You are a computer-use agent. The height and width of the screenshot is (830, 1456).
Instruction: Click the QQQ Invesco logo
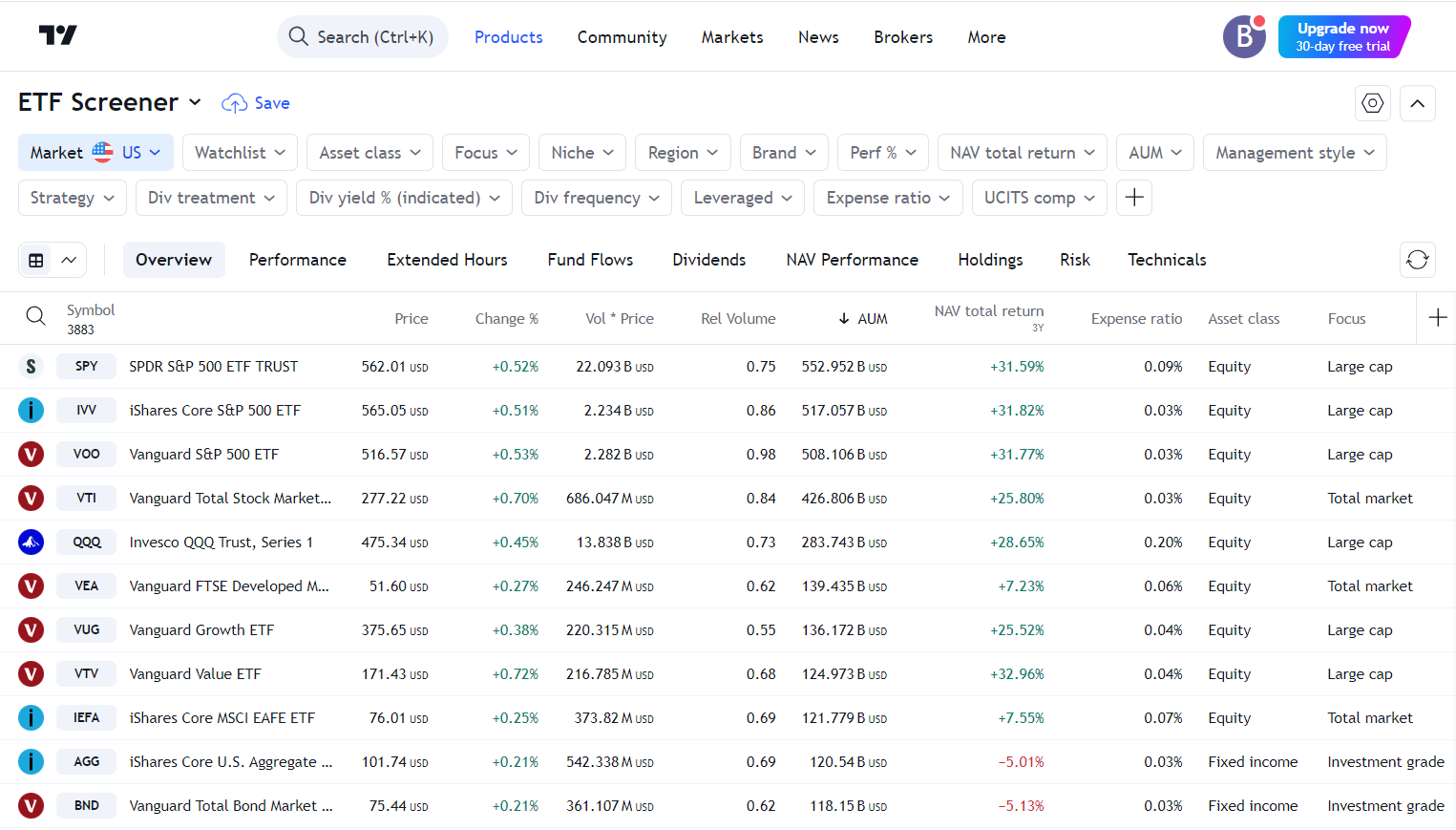click(x=31, y=543)
